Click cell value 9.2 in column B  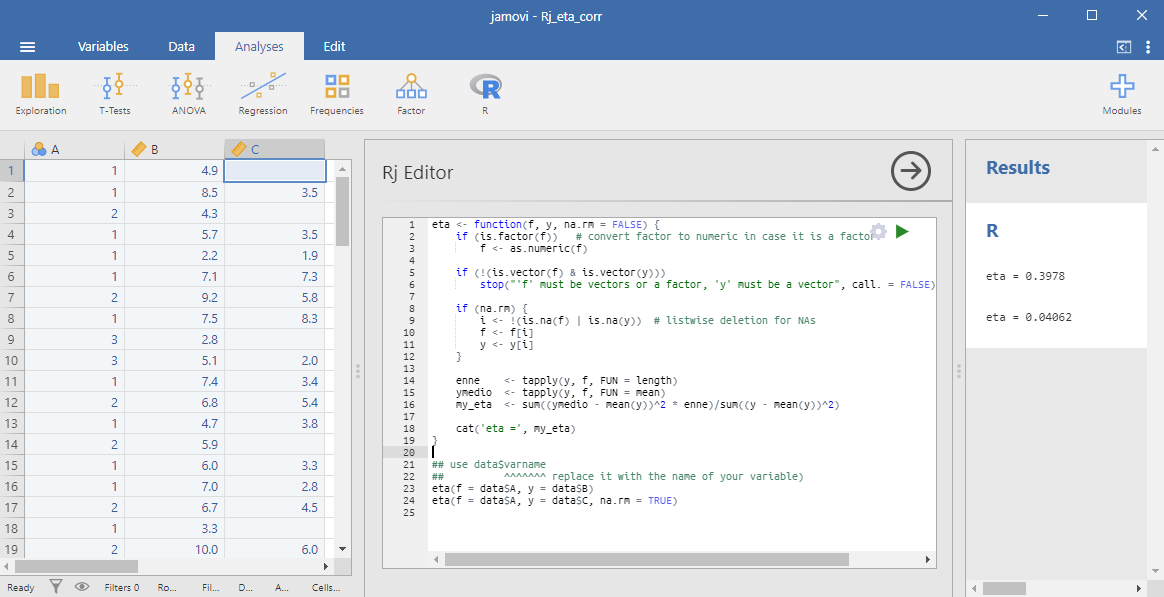(x=174, y=297)
